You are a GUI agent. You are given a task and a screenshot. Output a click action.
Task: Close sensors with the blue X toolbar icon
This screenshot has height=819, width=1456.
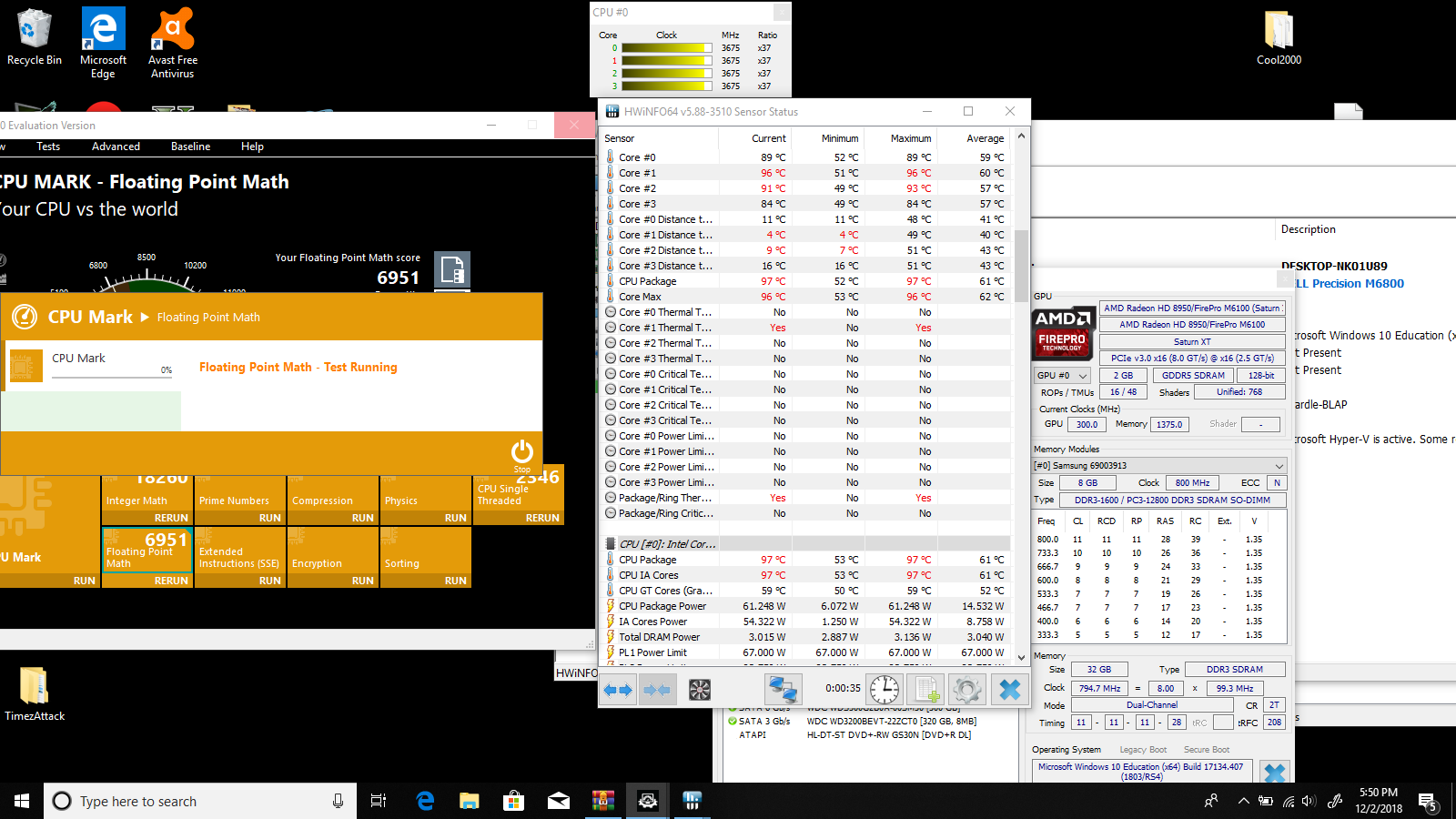click(x=1009, y=690)
